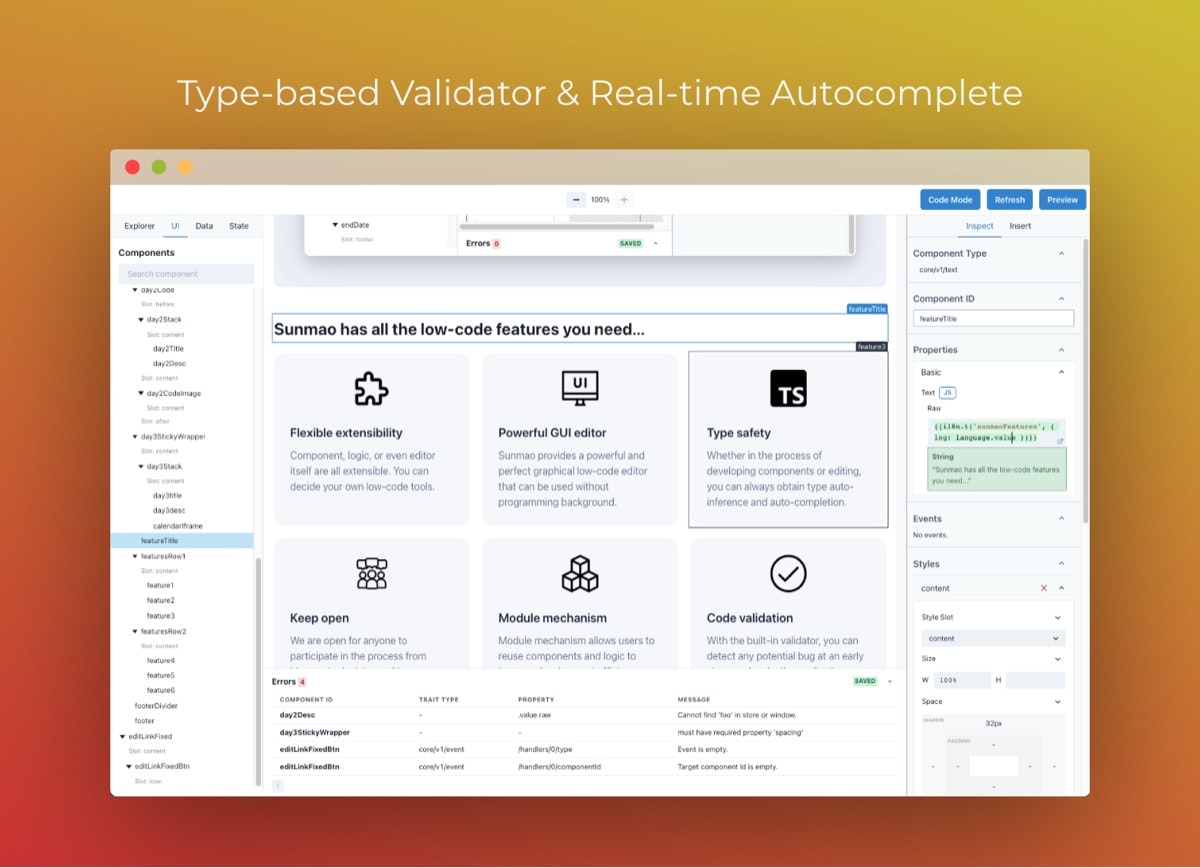Open the Data tab in the explorer
Screen dimensions: 1200x868
(204, 226)
